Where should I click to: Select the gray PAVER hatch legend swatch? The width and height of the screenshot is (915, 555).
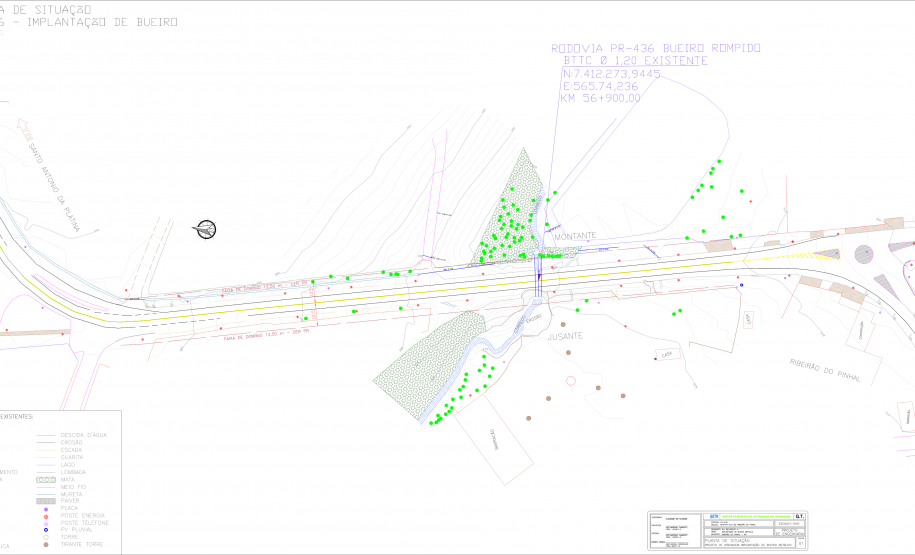tap(46, 501)
